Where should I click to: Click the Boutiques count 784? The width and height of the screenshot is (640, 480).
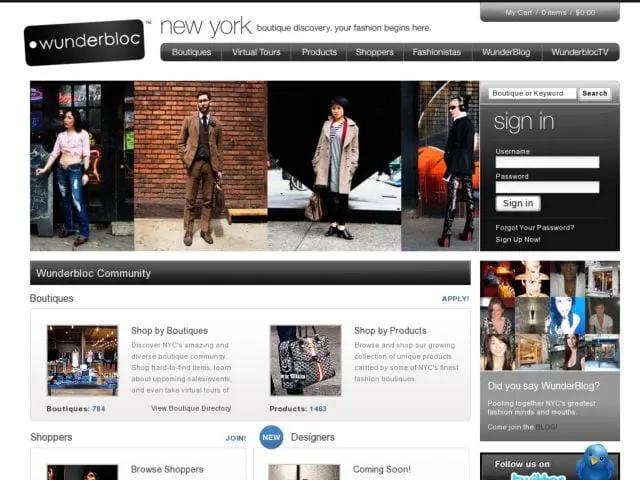pos(98,409)
